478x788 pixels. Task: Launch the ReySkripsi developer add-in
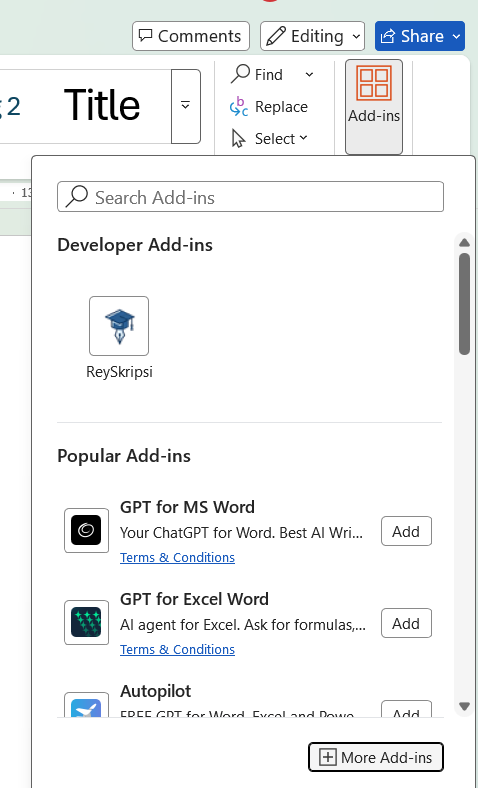click(x=119, y=326)
